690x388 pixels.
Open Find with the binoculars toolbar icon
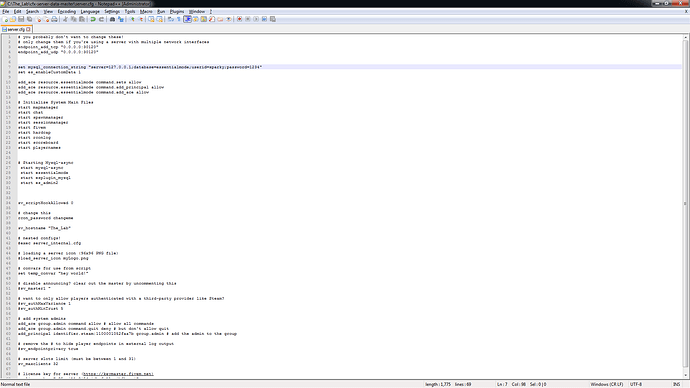pyautogui.click(x=112, y=19)
